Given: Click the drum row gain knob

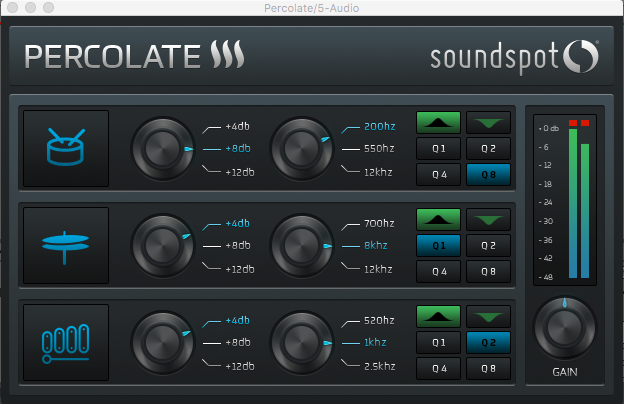Looking at the screenshot, I should click(x=162, y=148).
